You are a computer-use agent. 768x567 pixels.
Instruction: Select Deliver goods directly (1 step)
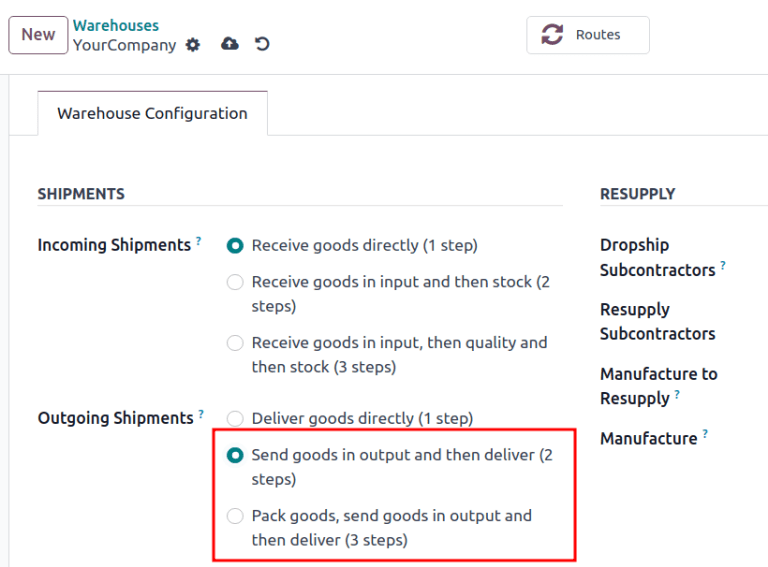tap(235, 418)
